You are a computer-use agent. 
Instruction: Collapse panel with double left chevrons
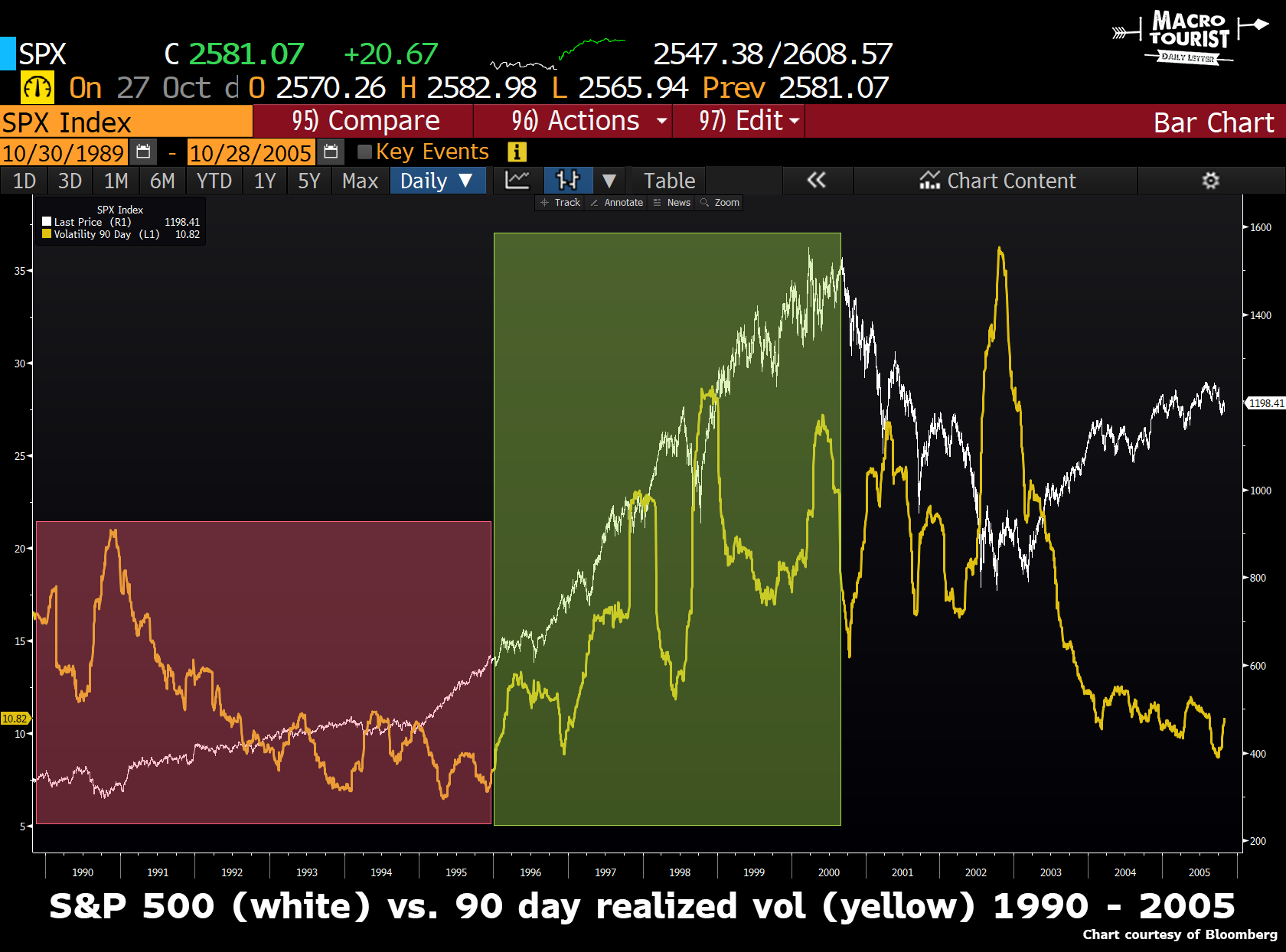tap(817, 181)
